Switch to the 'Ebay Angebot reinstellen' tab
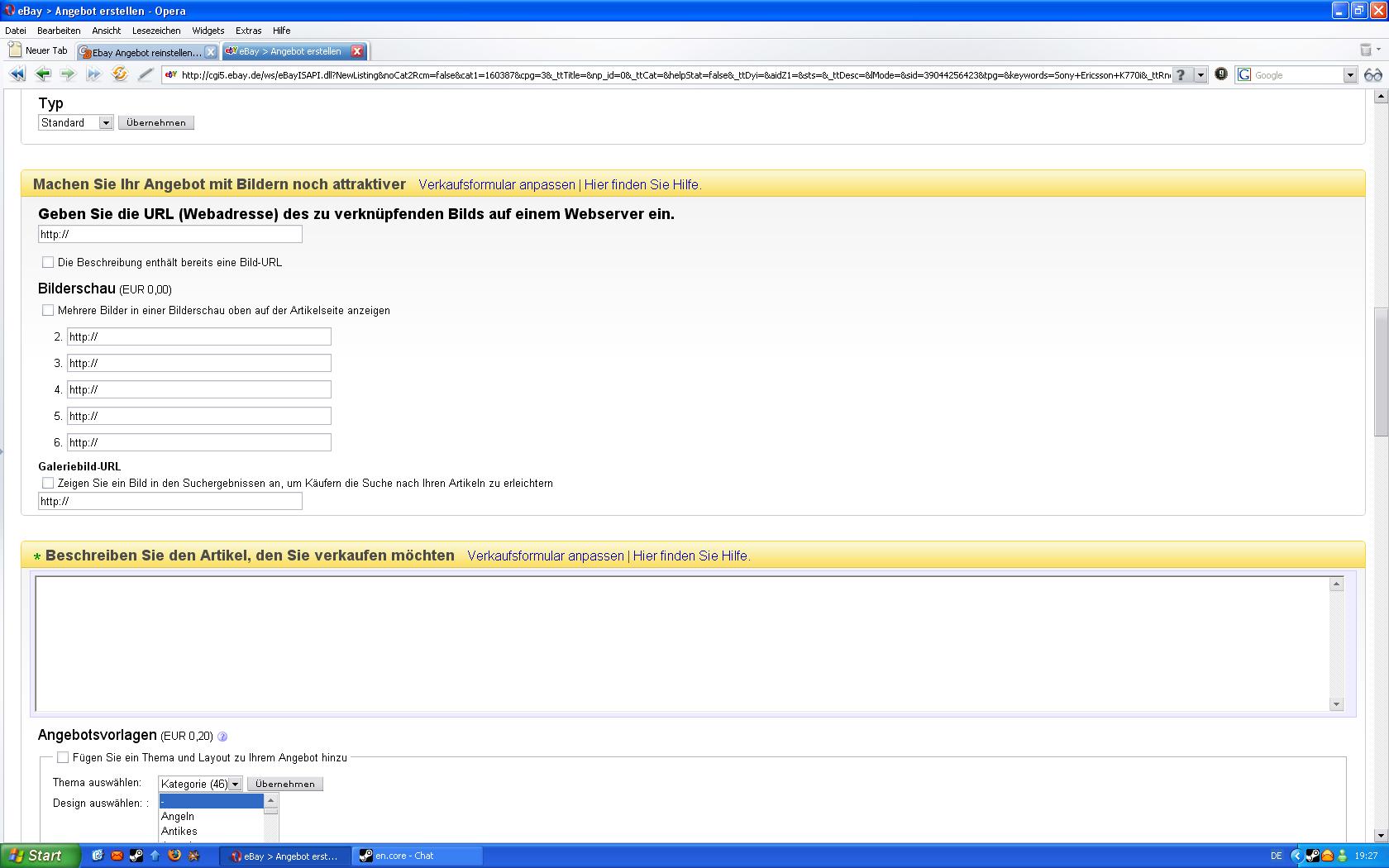1389x868 pixels. tap(147, 52)
